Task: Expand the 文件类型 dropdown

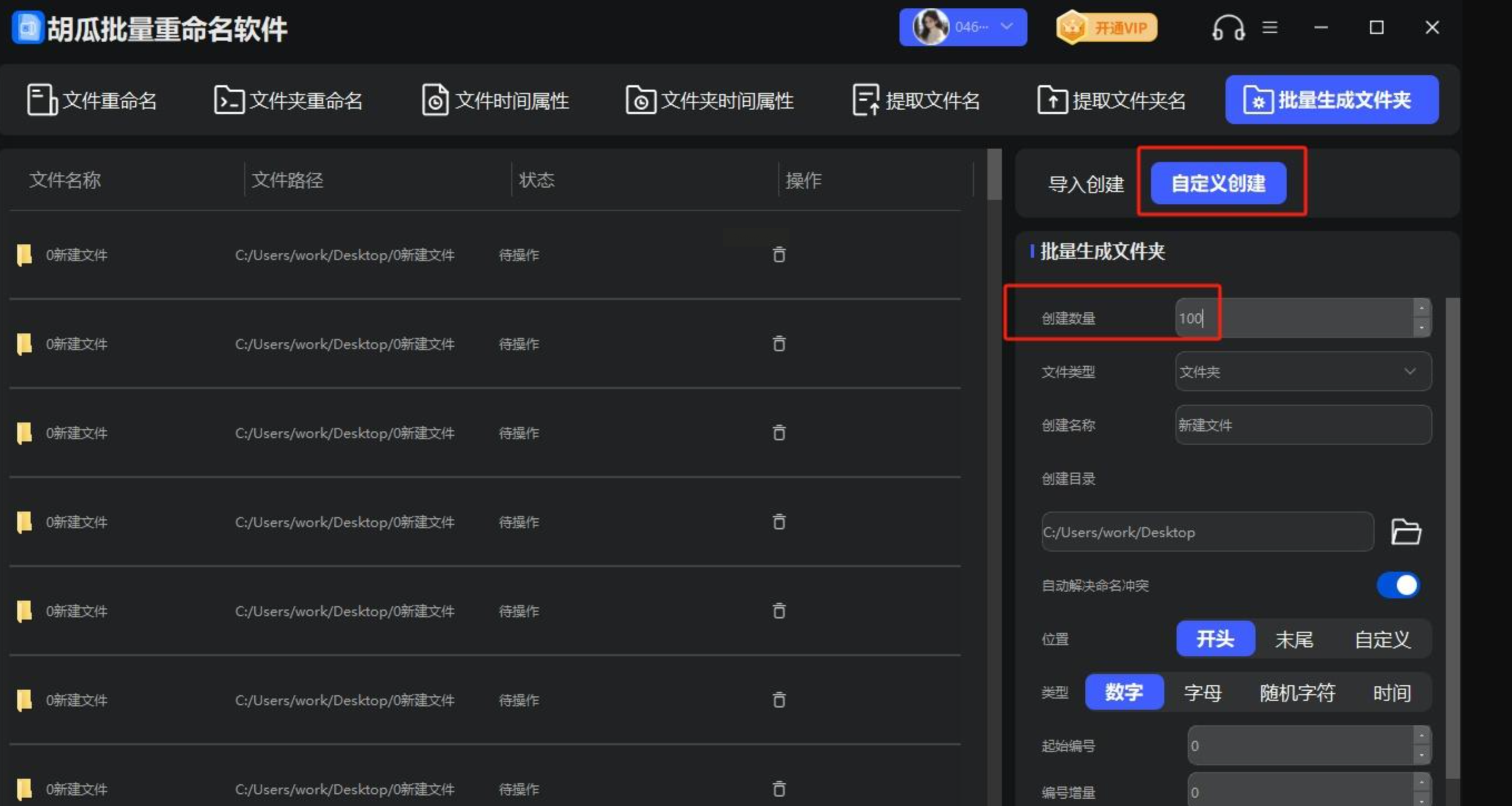Action: (x=1303, y=372)
